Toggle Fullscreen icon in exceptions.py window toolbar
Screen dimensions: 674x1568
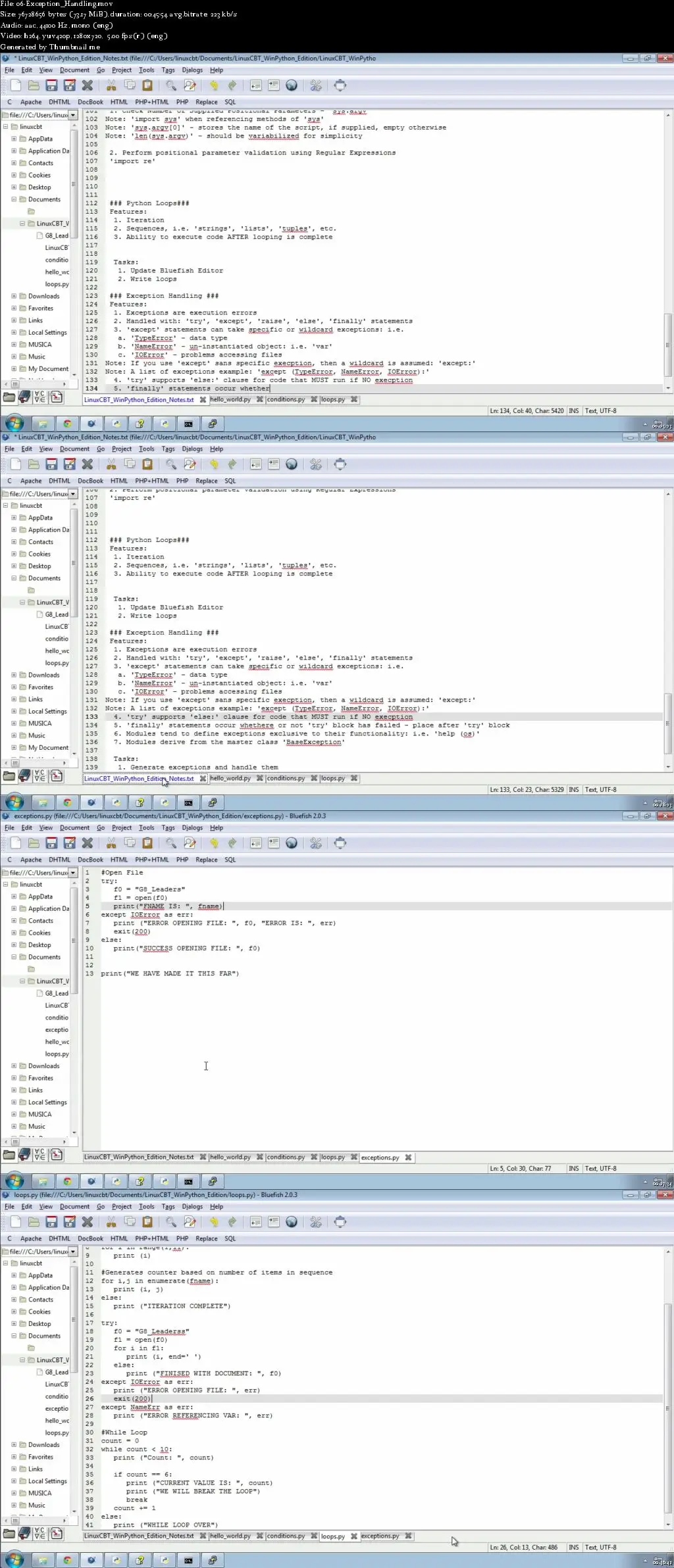[340, 843]
